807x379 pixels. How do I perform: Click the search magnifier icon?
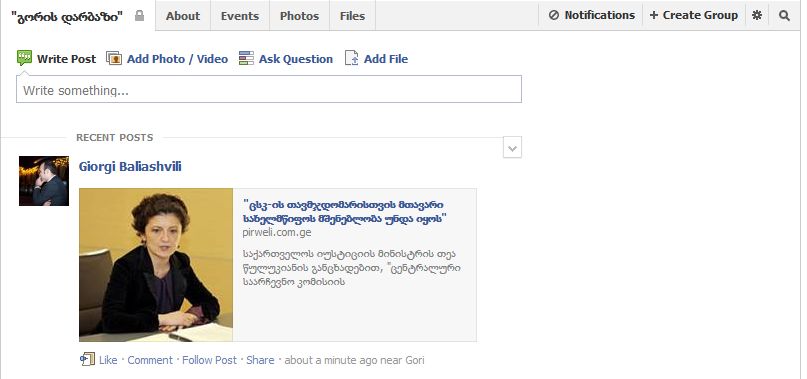[784, 15]
